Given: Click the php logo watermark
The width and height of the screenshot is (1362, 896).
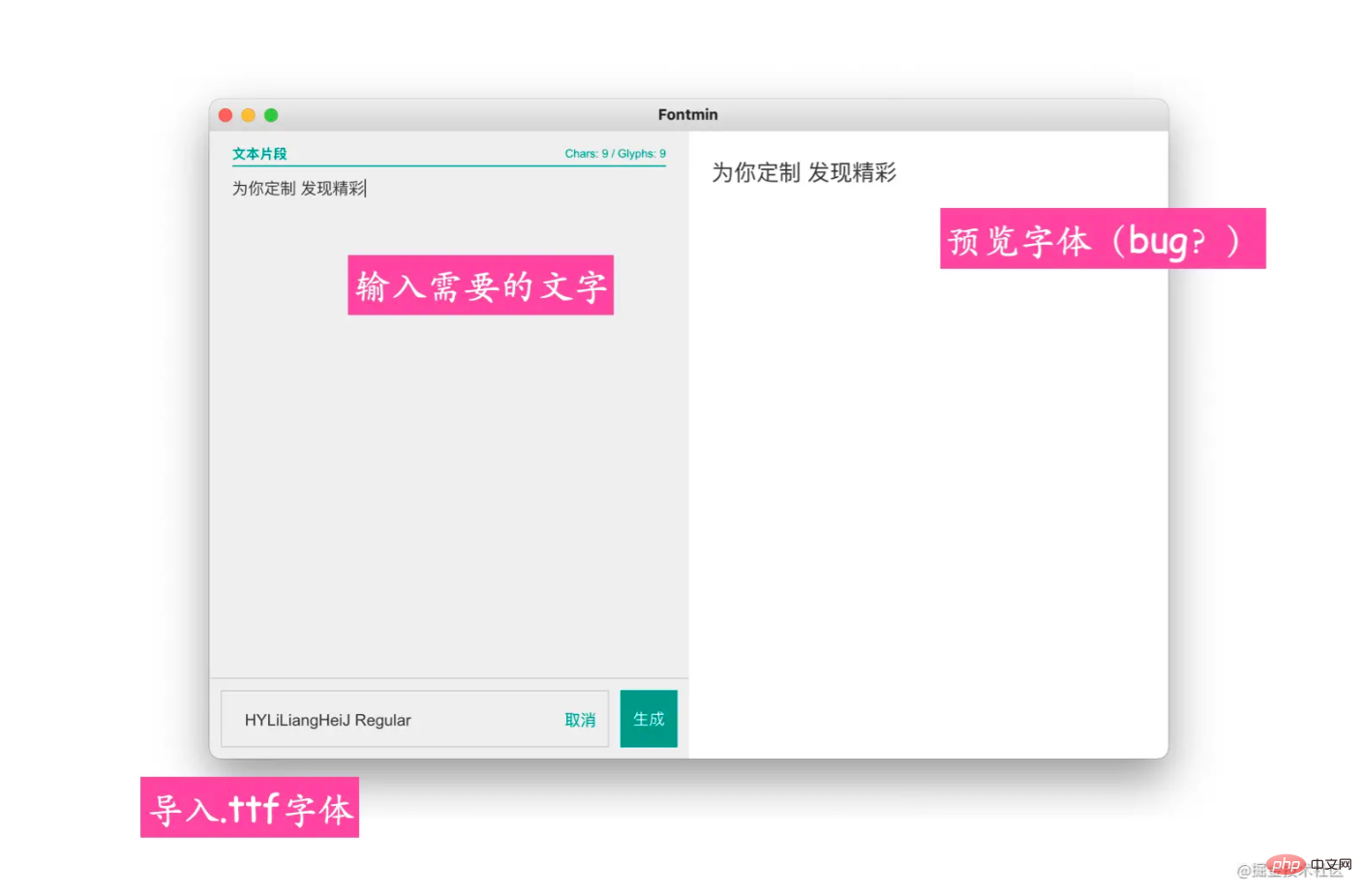Looking at the screenshot, I should point(1286,864).
